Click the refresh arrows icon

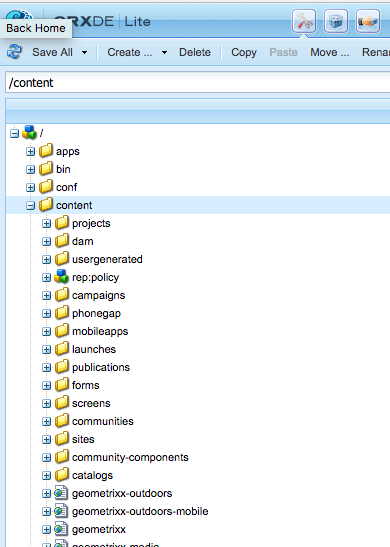tap(14, 52)
